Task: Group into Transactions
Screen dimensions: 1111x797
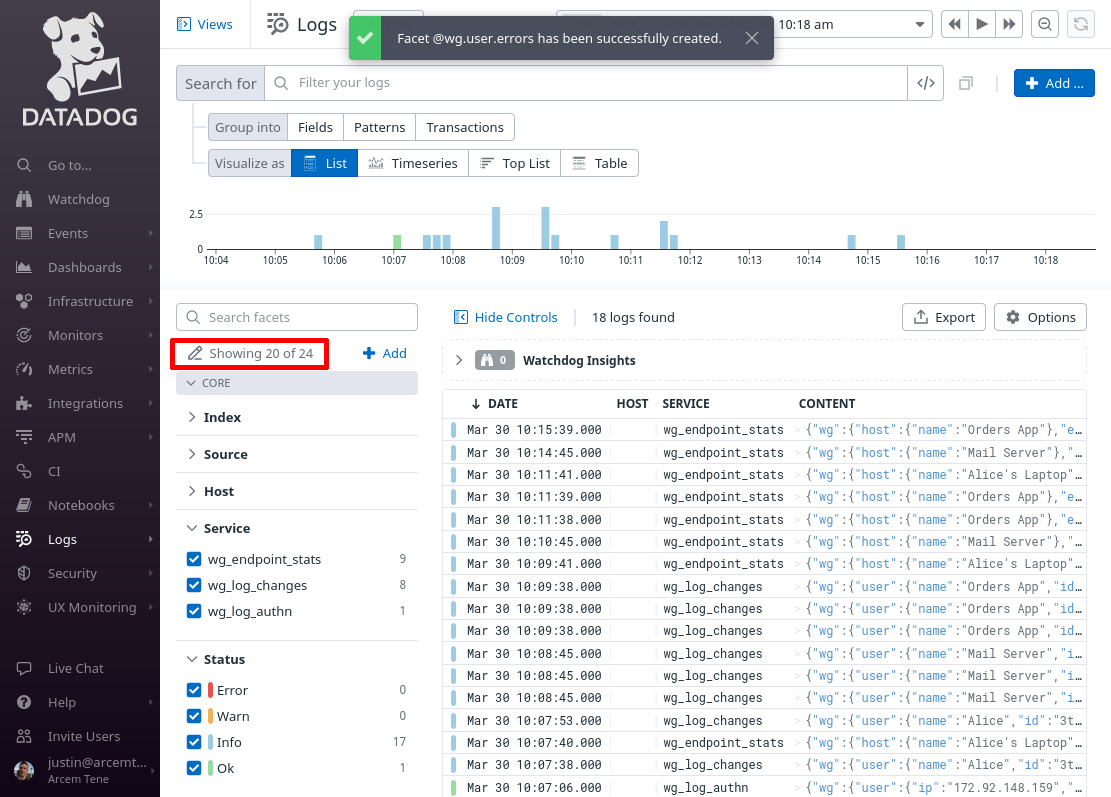Action: click(465, 128)
